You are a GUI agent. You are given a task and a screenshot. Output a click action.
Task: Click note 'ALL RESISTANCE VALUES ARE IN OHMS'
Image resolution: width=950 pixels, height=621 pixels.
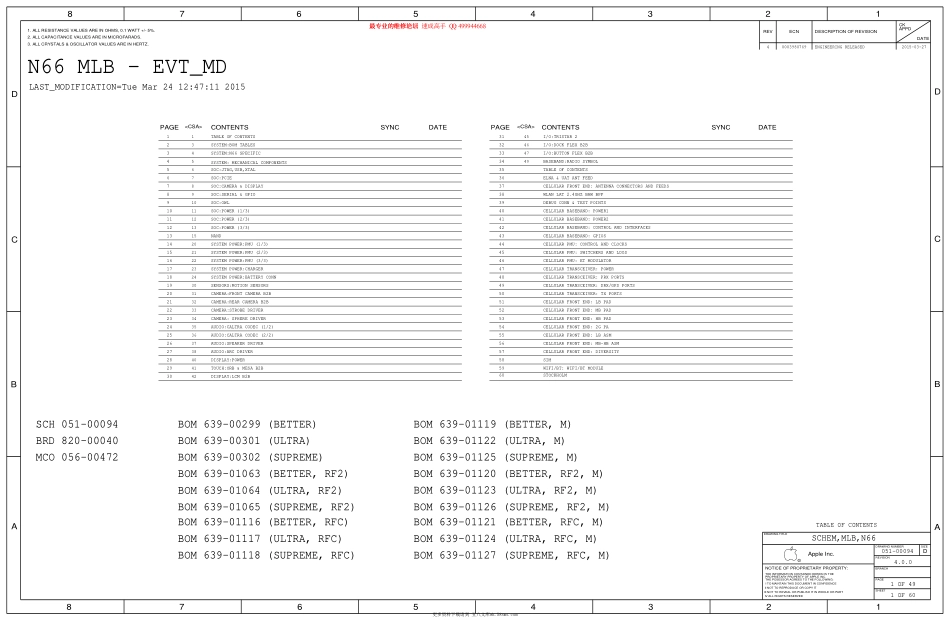(91, 30)
